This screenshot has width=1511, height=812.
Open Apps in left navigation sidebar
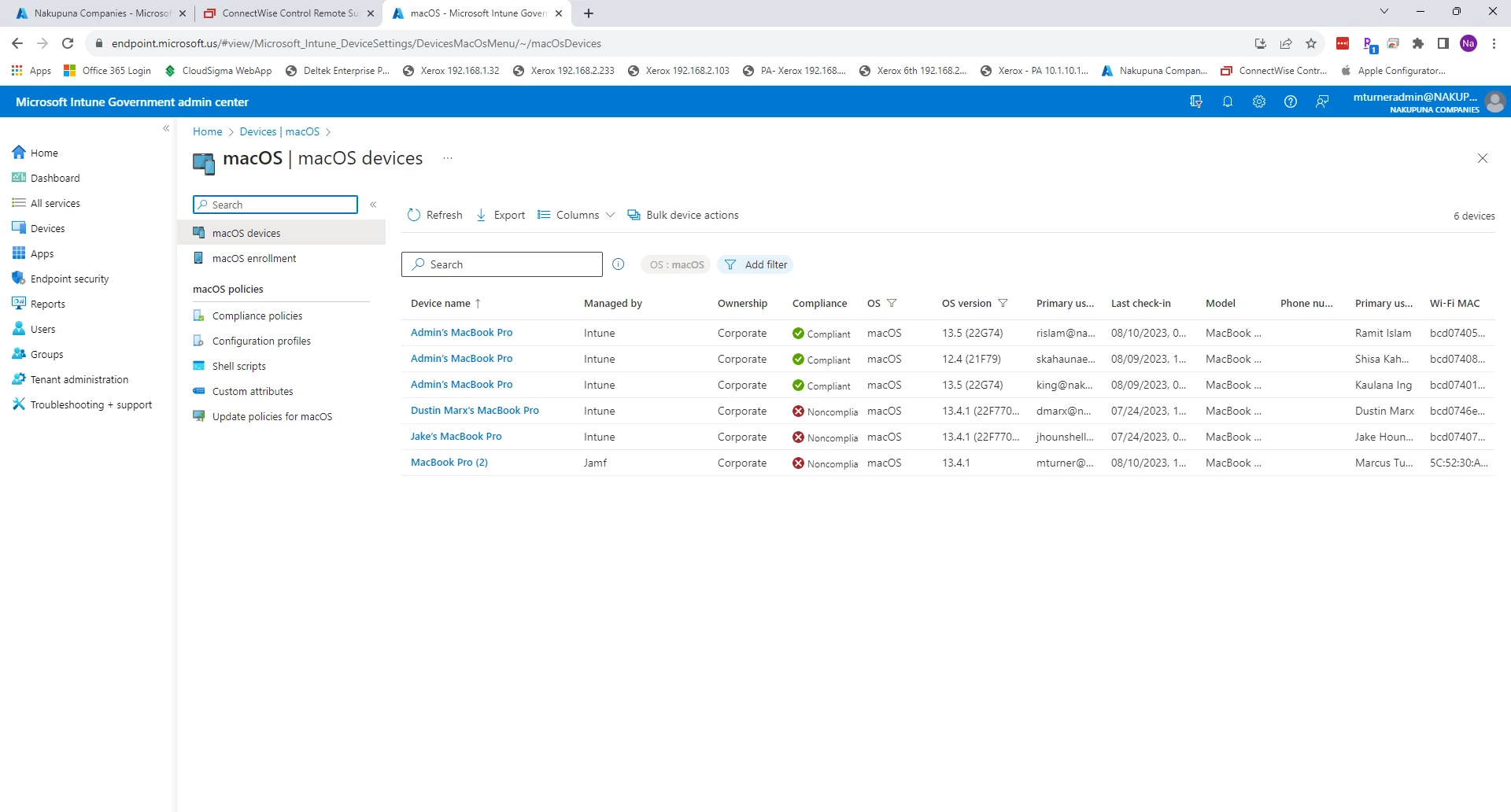pos(33,253)
